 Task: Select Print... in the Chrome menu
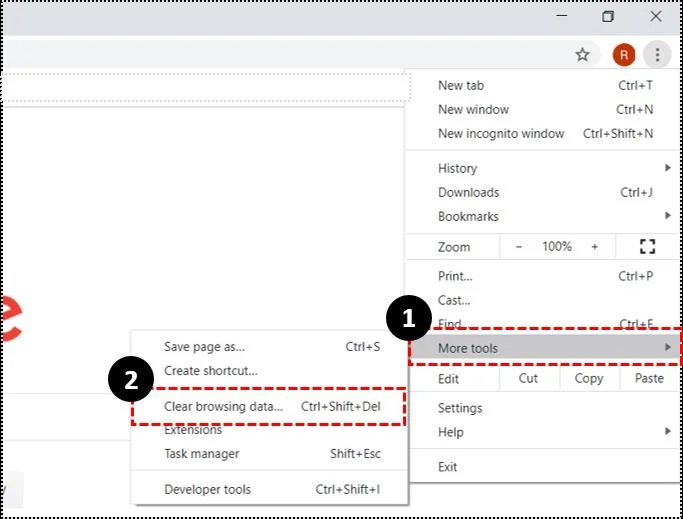coord(544,276)
